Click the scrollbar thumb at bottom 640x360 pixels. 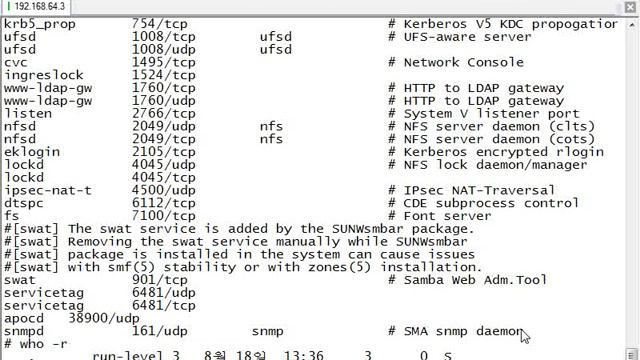632,354
